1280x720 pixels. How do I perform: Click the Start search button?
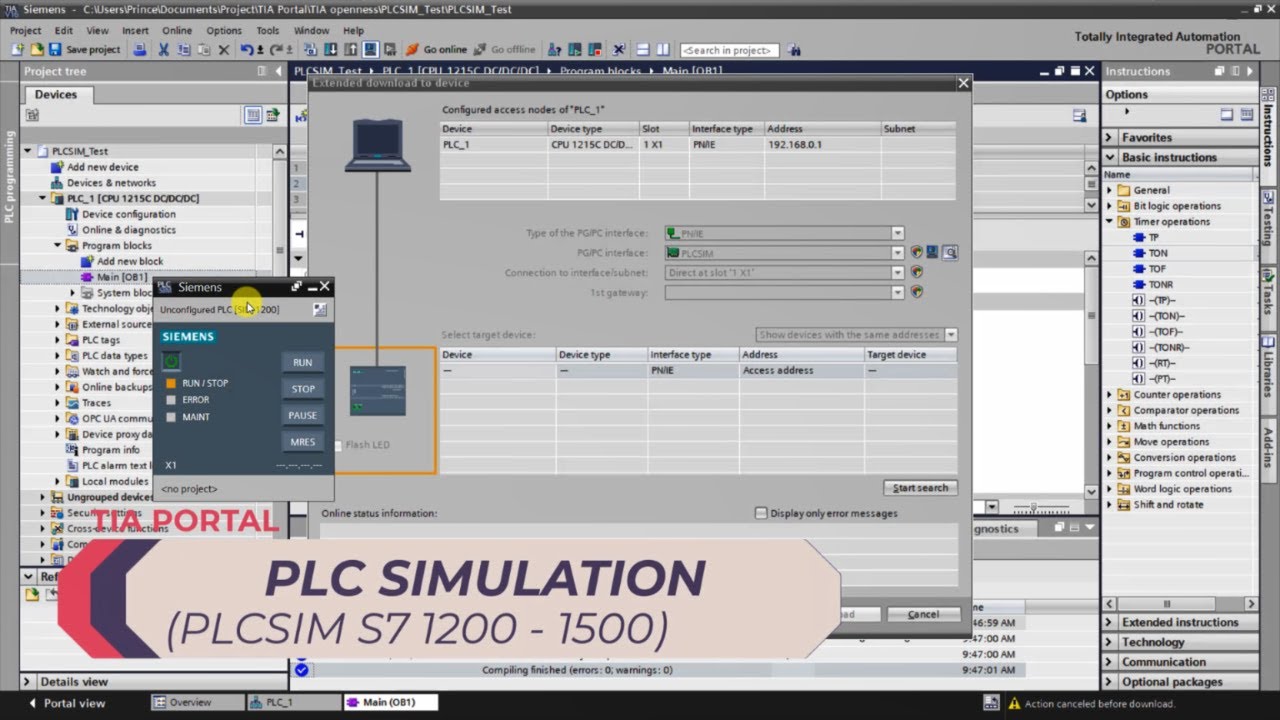click(x=920, y=488)
